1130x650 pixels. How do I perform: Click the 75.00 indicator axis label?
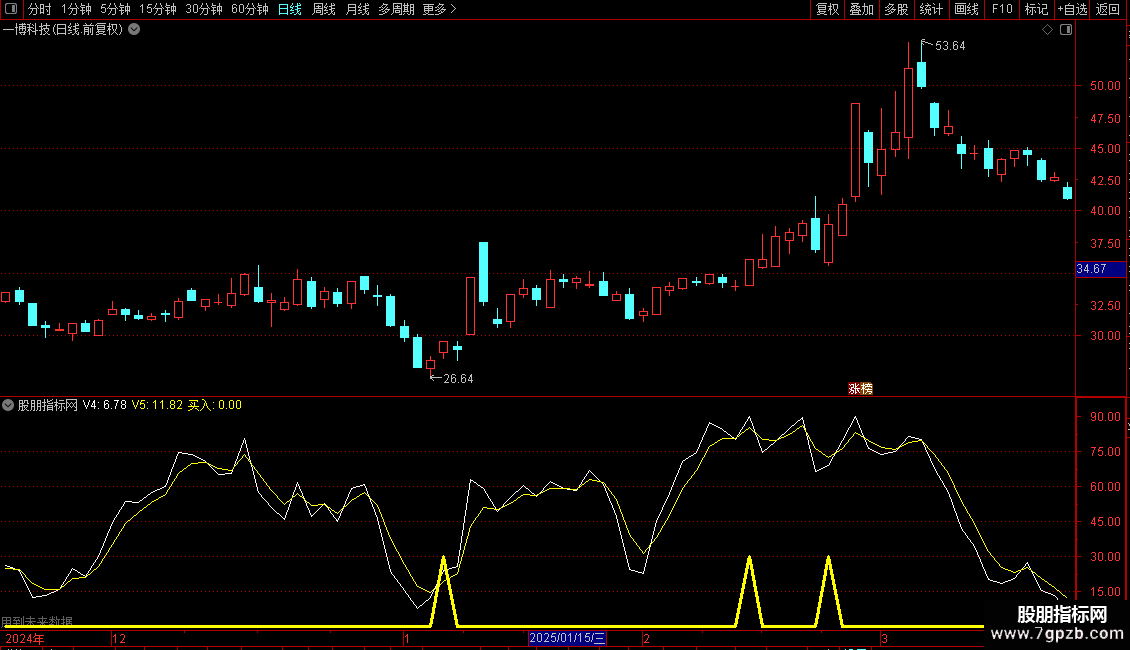[x=1105, y=453]
